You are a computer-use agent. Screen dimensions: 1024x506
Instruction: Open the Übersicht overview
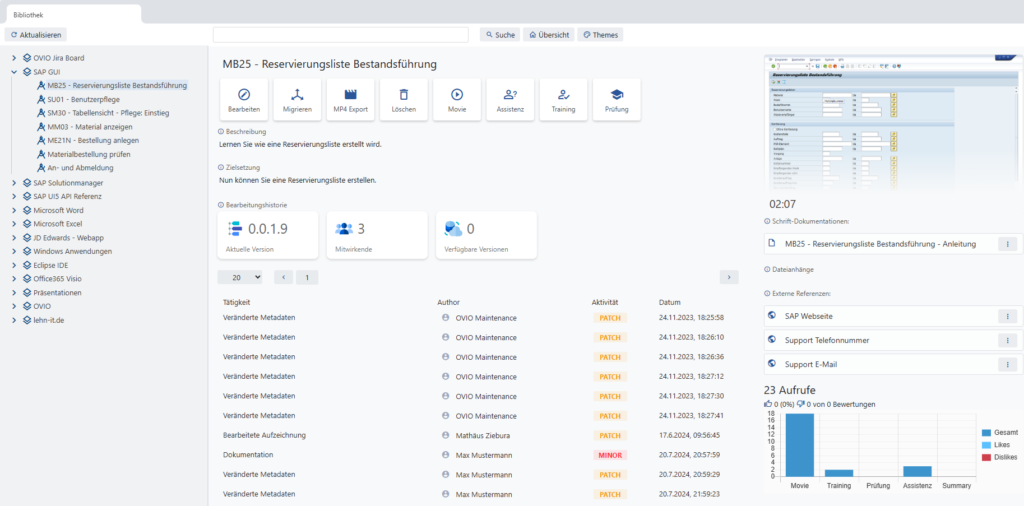coord(549,35)
